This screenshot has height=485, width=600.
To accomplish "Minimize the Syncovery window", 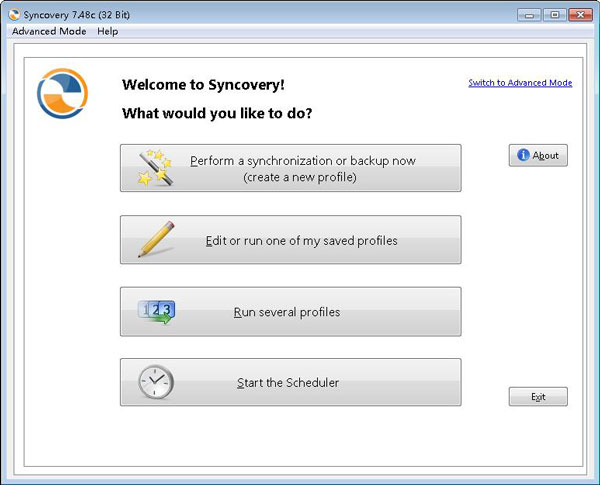I will point(531,14).
